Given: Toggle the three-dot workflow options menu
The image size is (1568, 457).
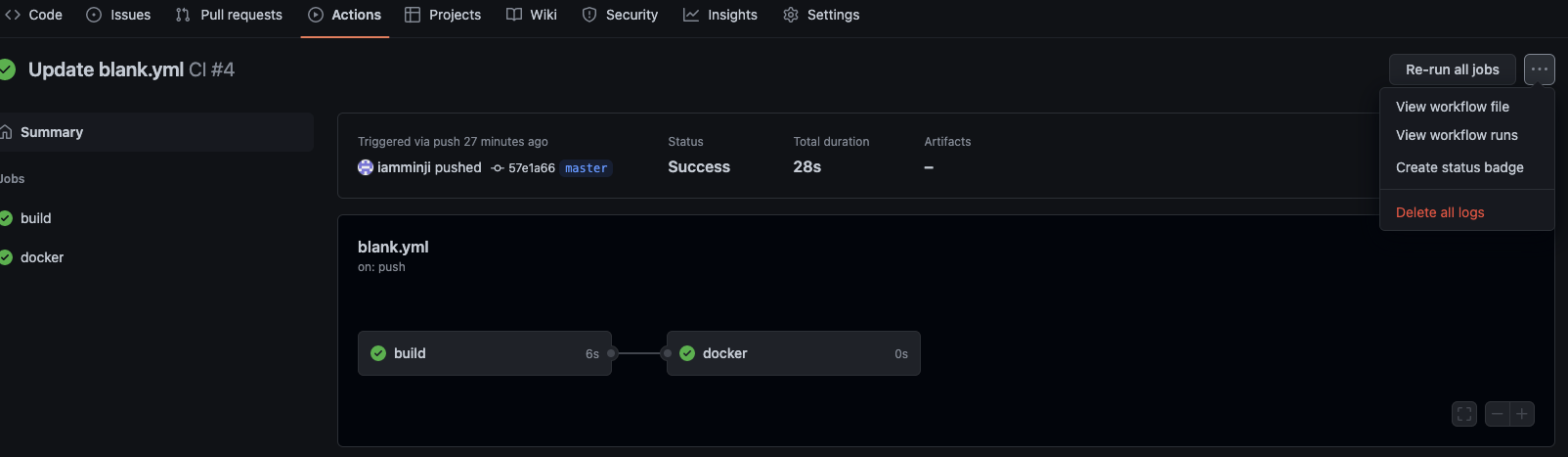Looking at the screenshot, I should click(x=1540, y=69).
